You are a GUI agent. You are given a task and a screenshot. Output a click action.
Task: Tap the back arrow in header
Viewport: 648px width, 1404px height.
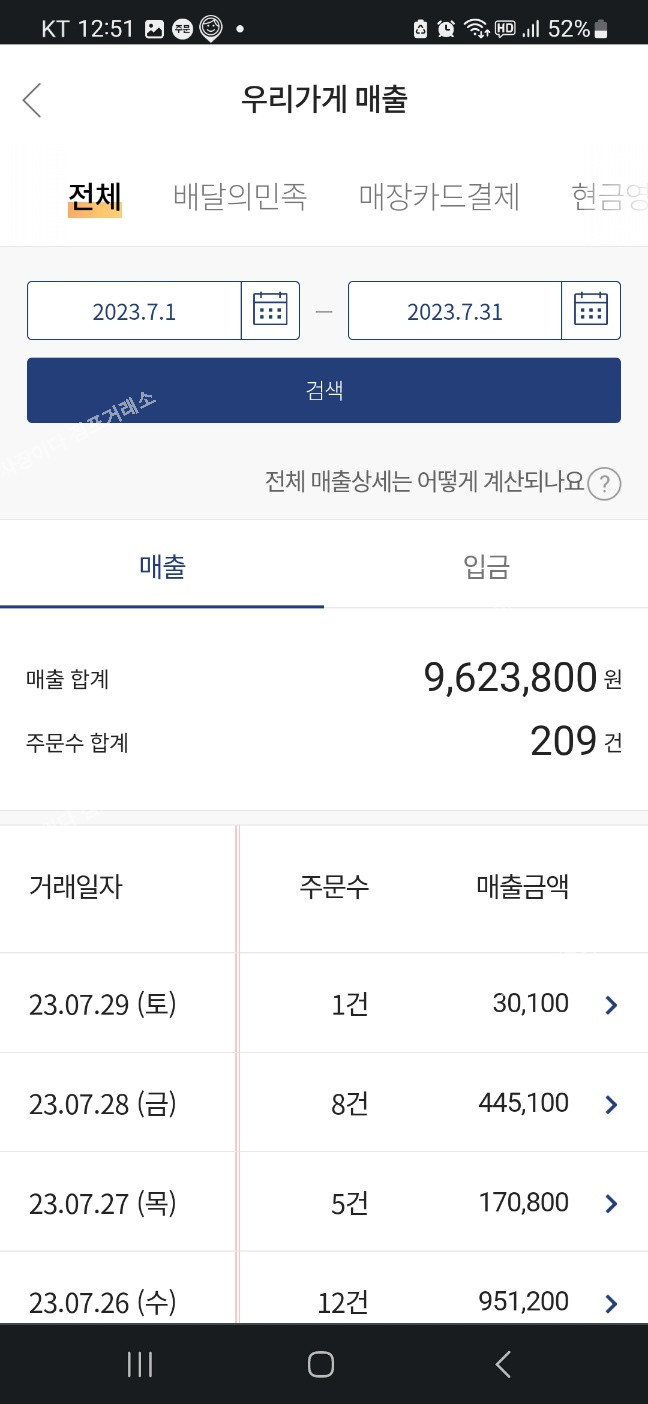coord(32,100)
